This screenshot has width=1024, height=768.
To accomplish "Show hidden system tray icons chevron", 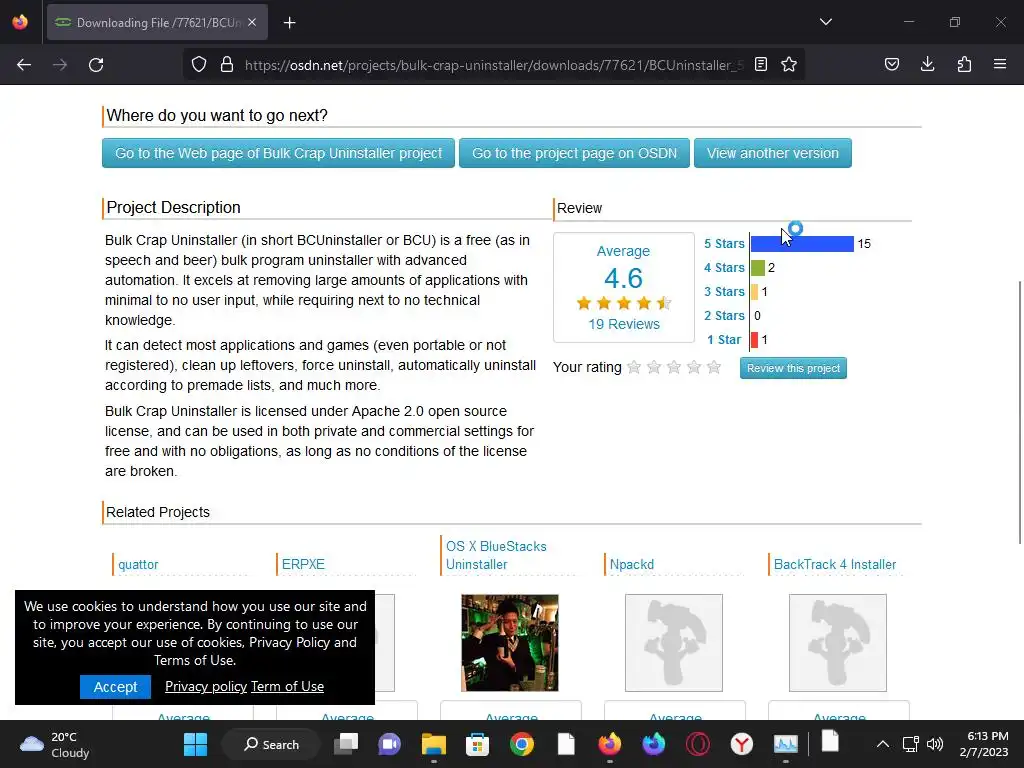I will coord(882,744).
